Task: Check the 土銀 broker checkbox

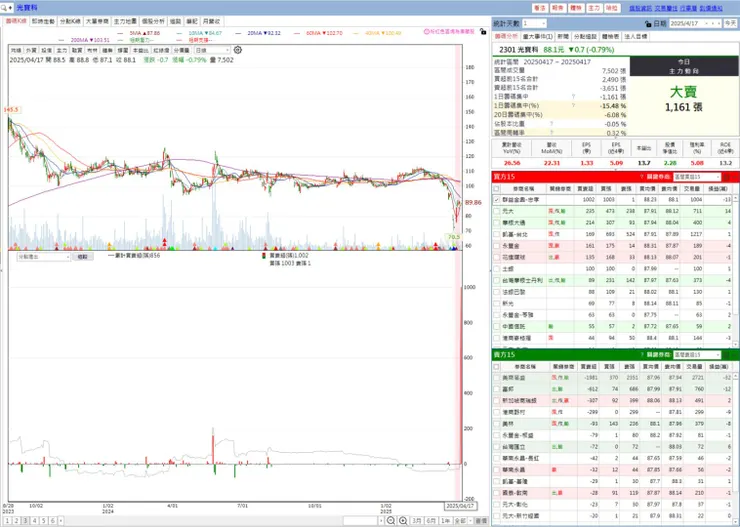Action: click(496, 269)
